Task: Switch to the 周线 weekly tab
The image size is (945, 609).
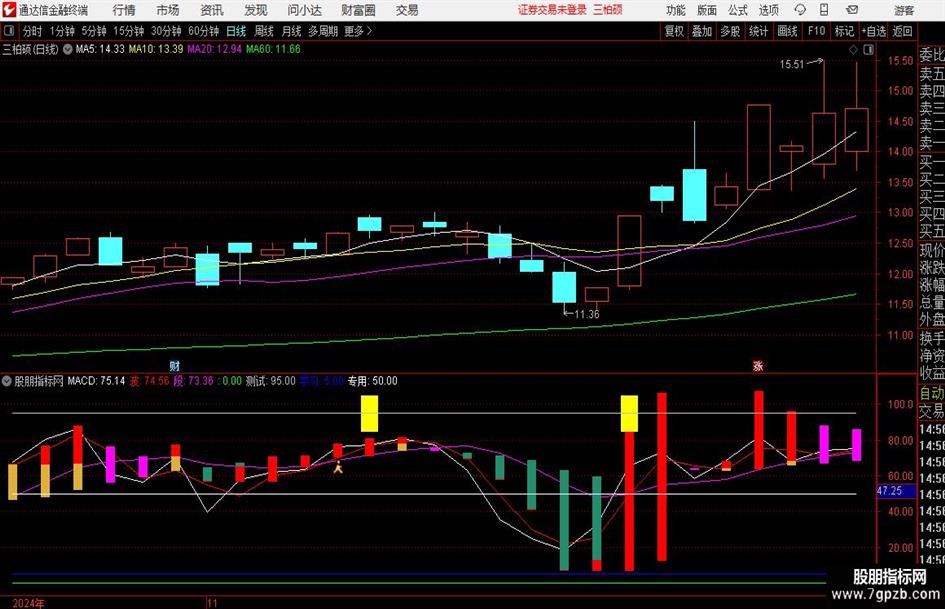Action: tap(264, 31)
